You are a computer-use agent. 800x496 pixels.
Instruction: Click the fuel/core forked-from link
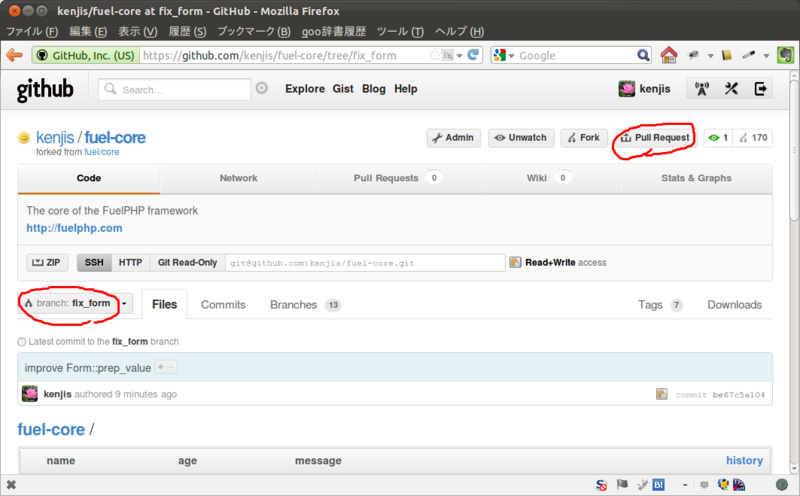[102, 152]
